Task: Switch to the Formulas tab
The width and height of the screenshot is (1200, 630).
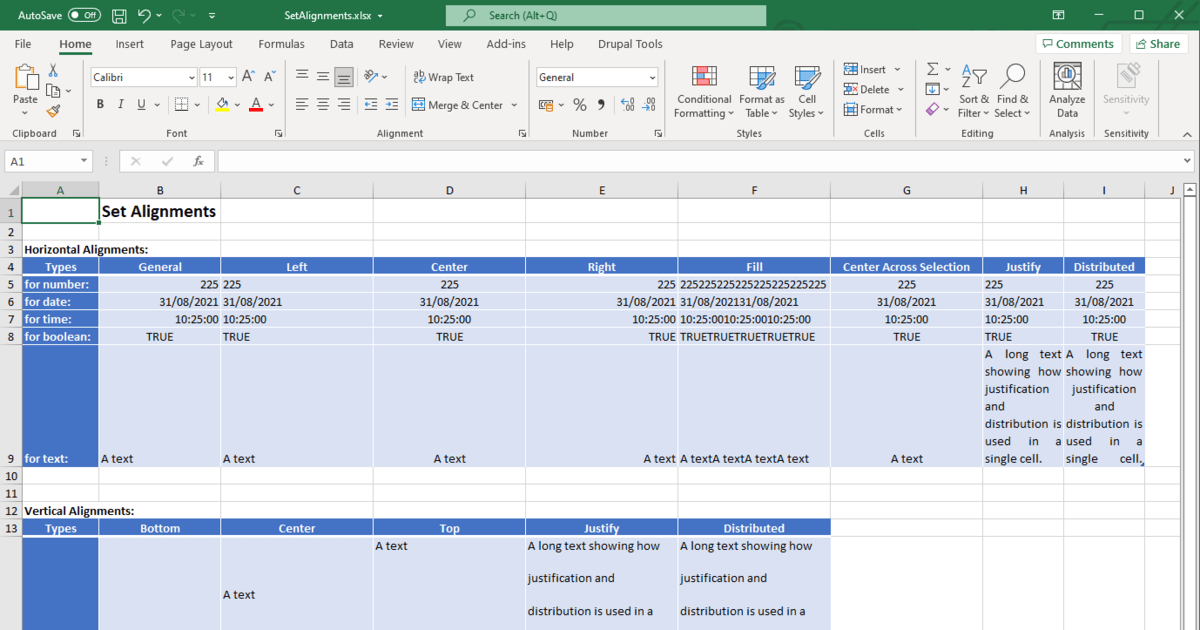Action: pyautogui.click(x=281, y=44)
